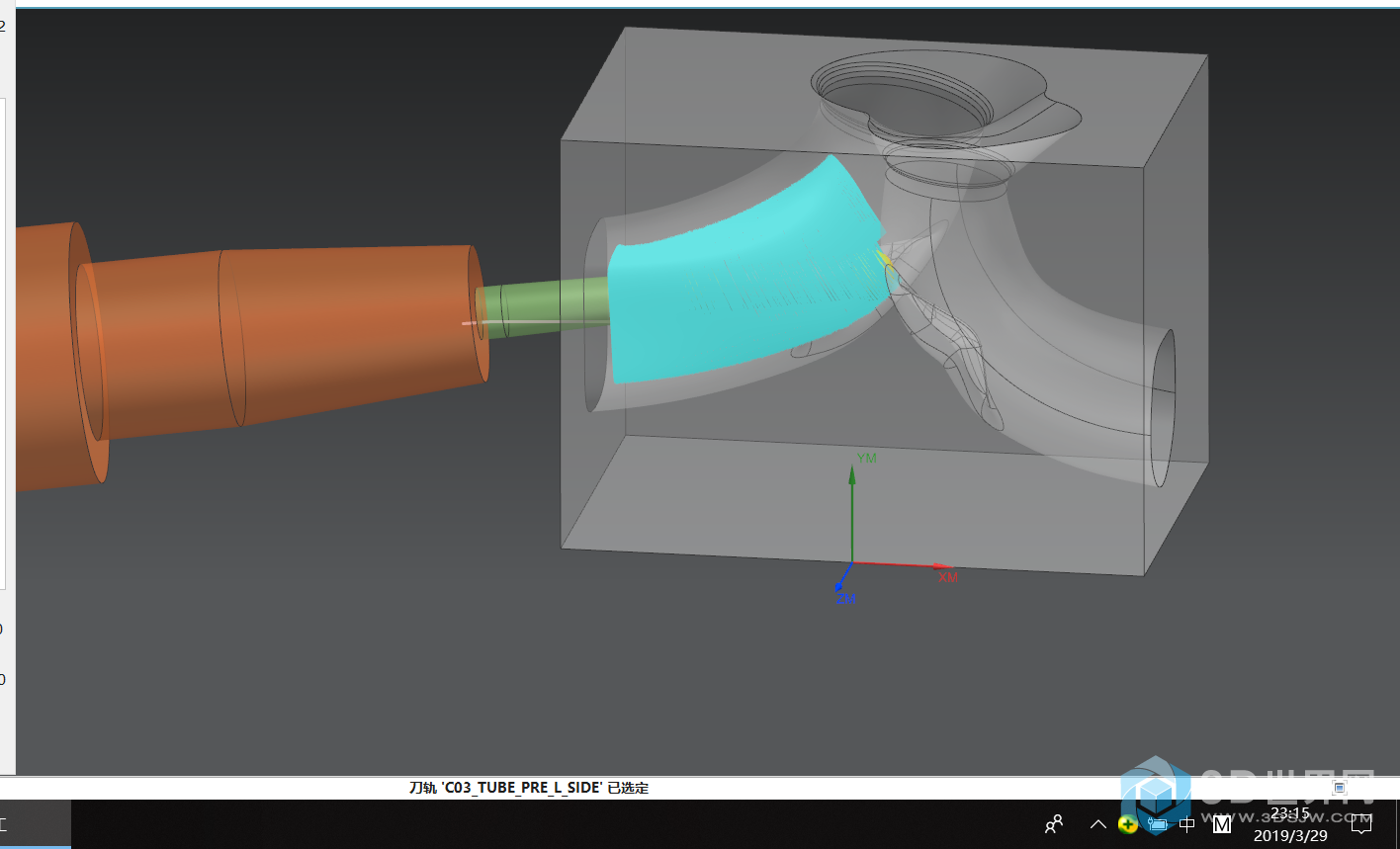Open the green plus security tray icon

(1127, 823)
